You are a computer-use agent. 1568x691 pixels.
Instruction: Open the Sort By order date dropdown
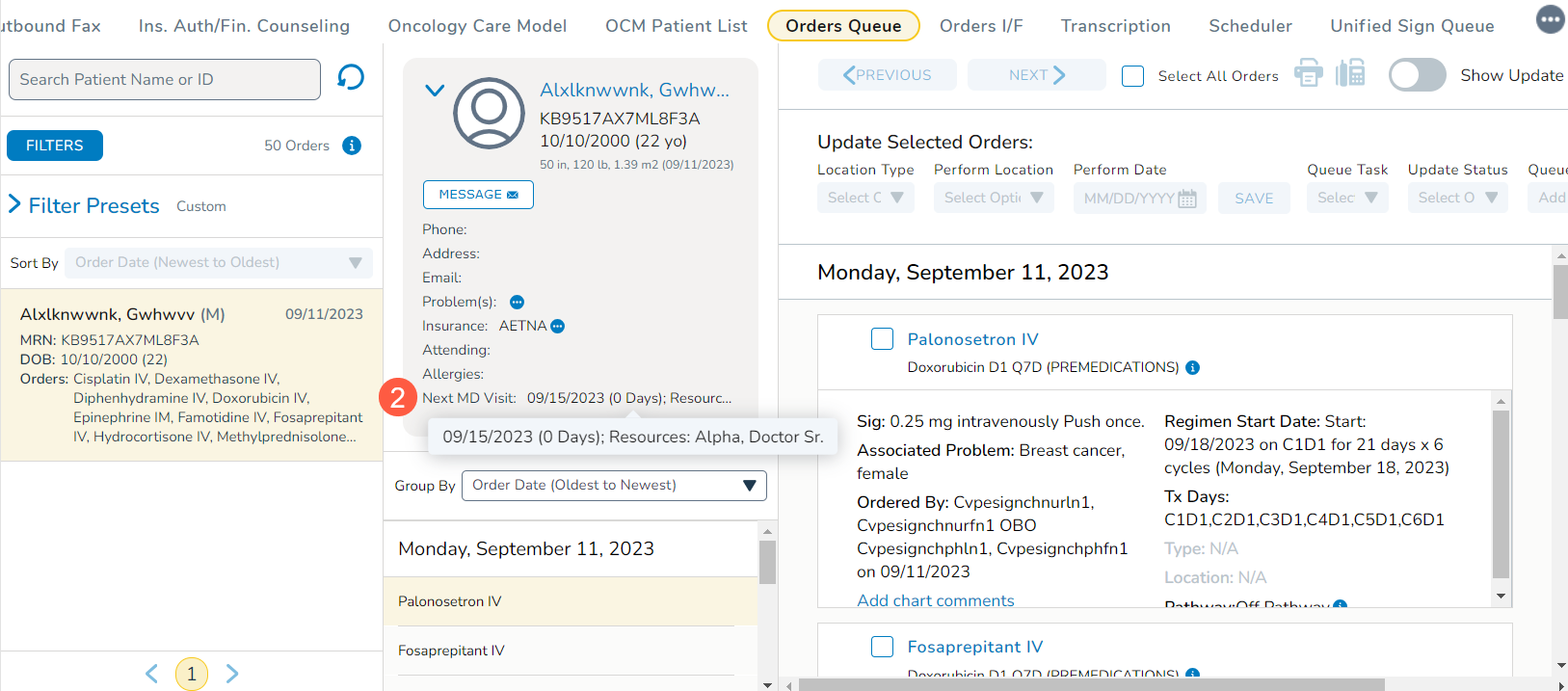pos(219,263)
